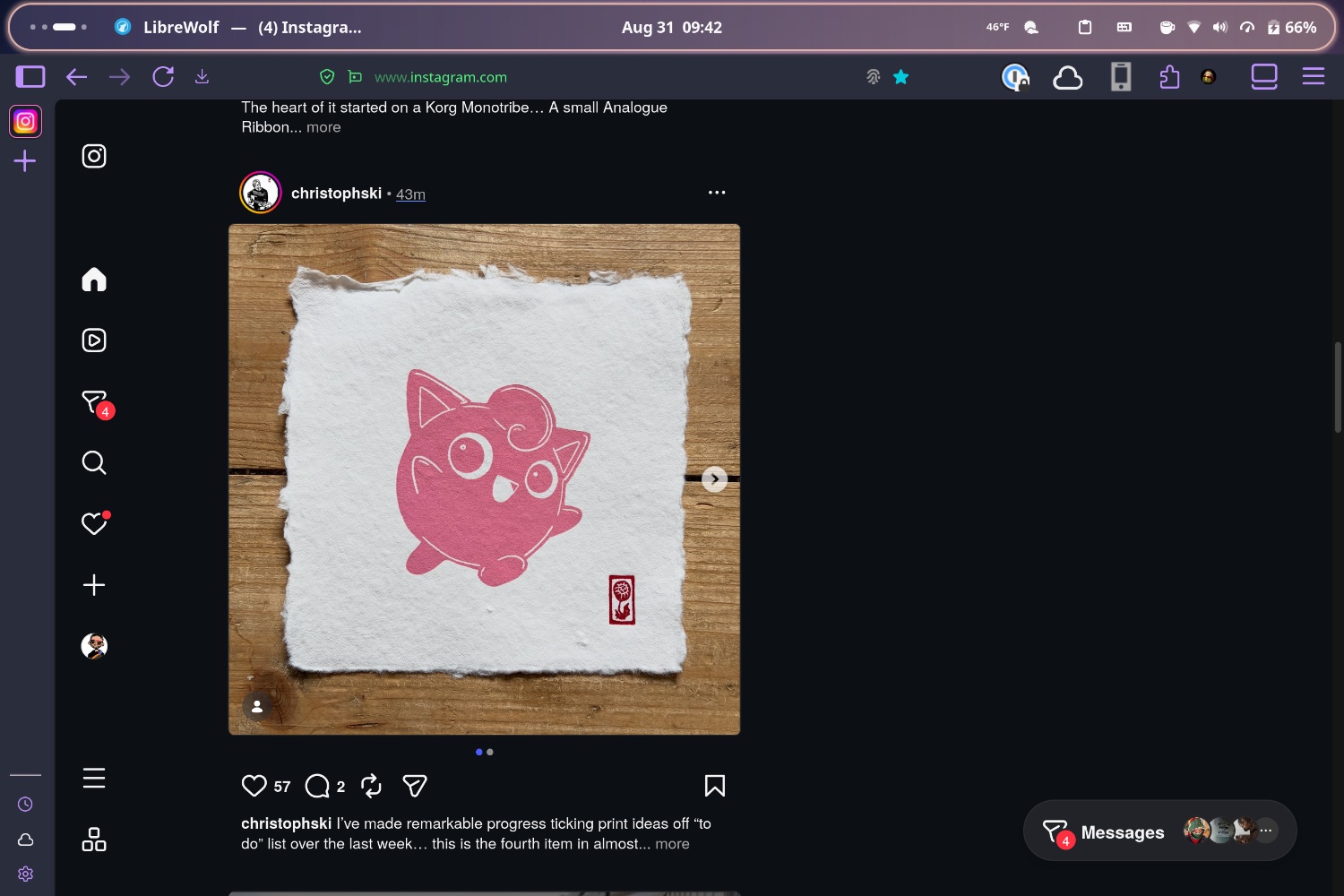This screenshot has width=1344, height=896.
Task: Expand the Korg Monotribe caption with more
Action: pyautogui.click(x=323, y=127)
